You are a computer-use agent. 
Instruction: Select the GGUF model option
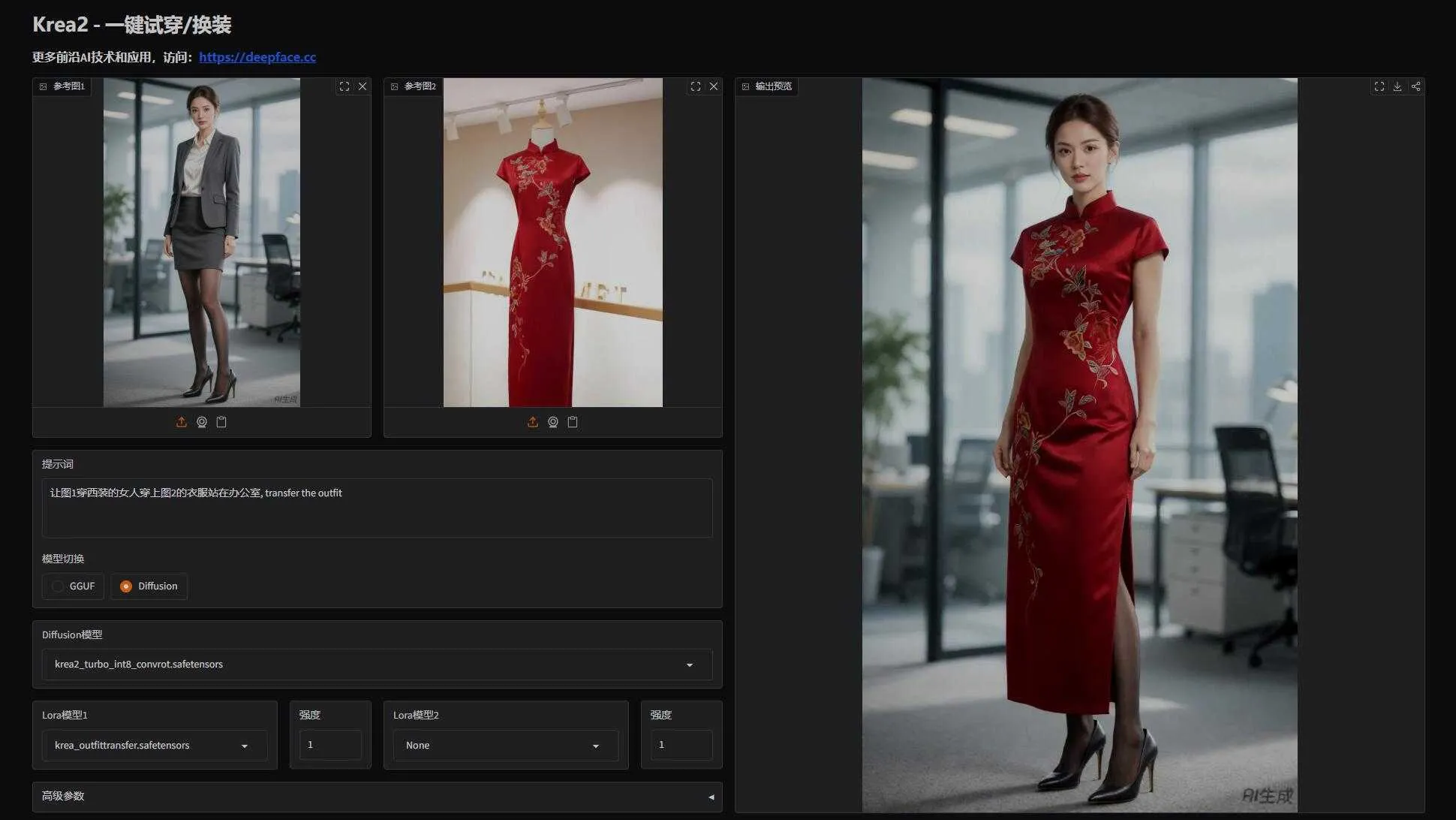[73, 586]
